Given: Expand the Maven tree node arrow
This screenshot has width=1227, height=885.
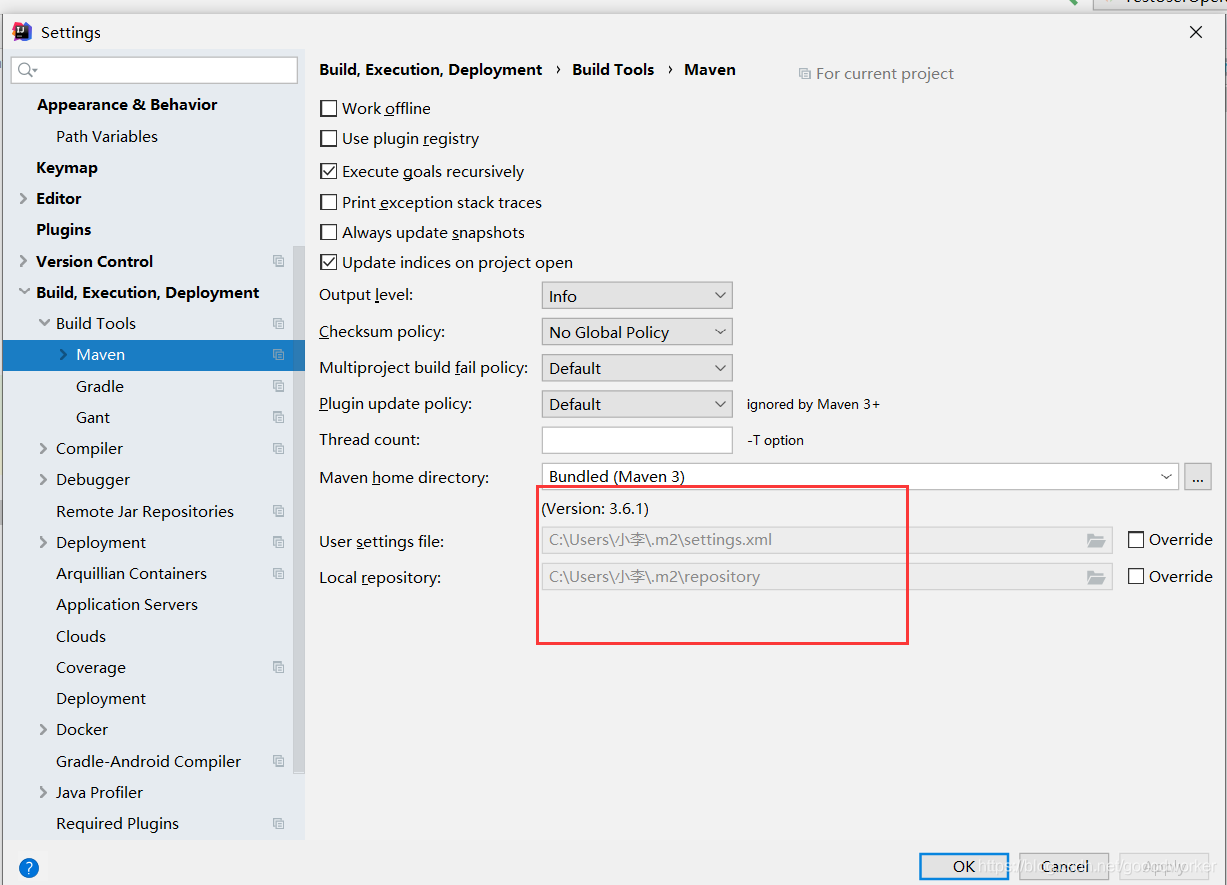Looking at the screenshot, I should 63,354.
